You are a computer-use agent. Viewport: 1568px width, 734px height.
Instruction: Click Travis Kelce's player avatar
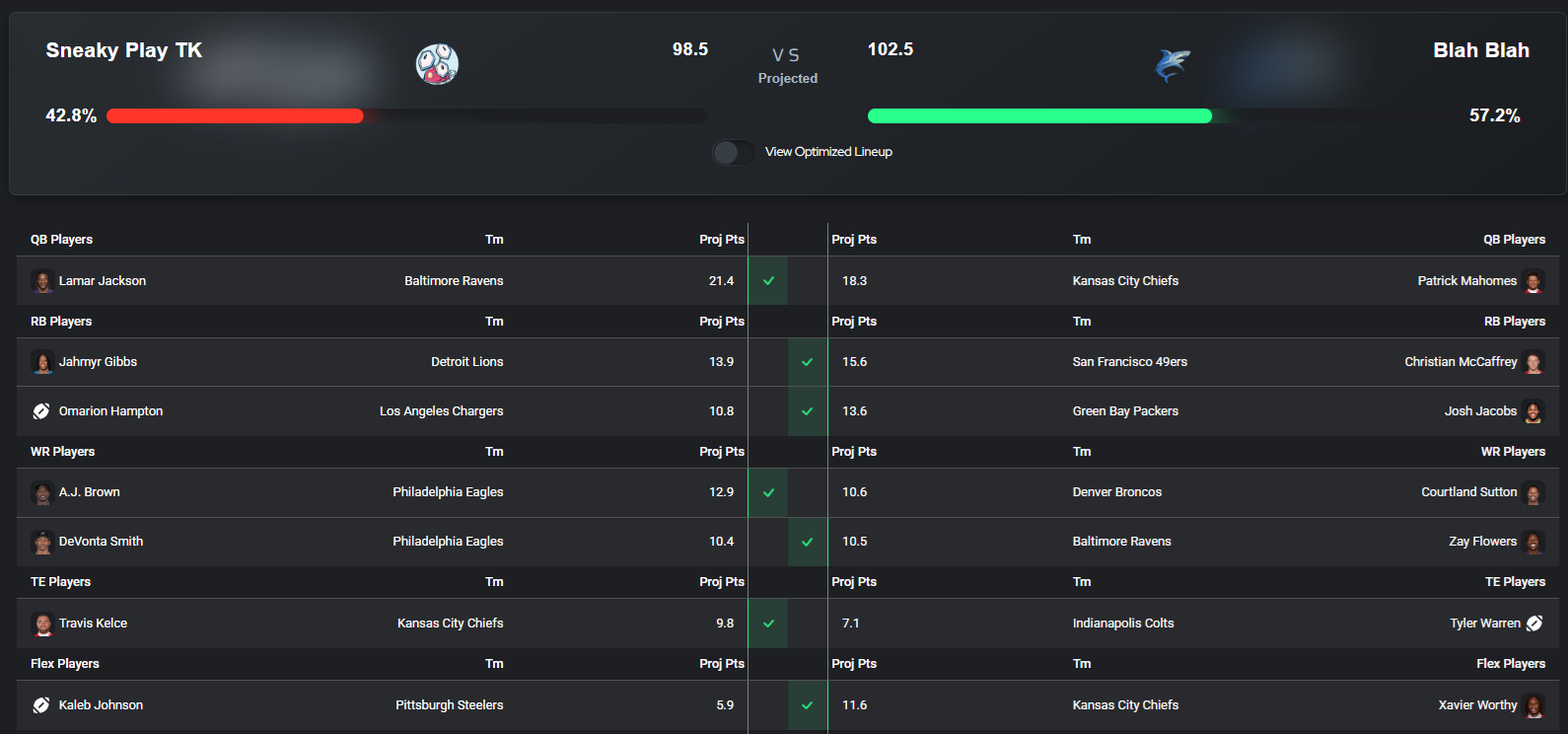pyautogui.click(x=42, y=623)
